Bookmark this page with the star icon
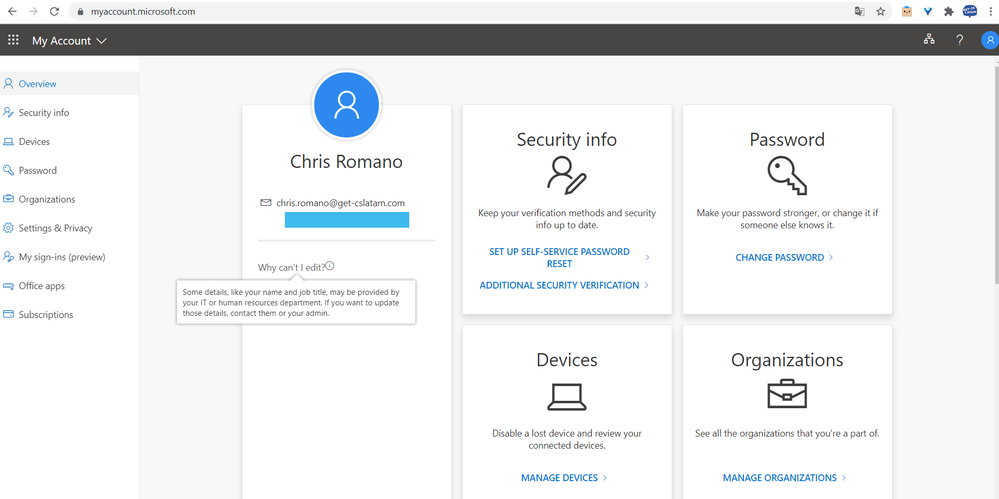The width and height of the screenshot is (999, 499). pyautogui.click(x=880, y=11)
